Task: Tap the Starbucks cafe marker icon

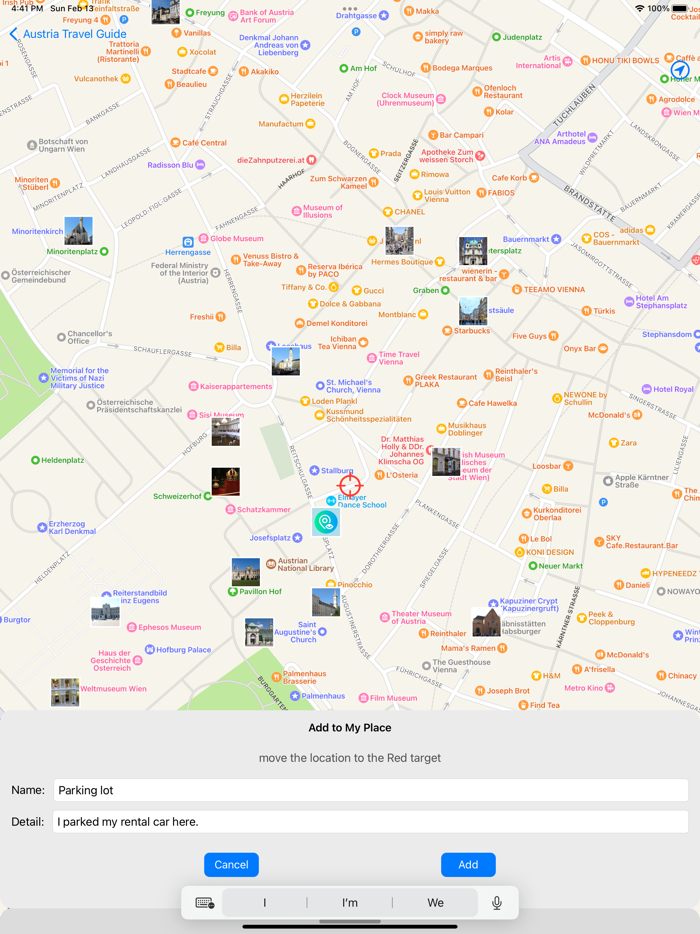Action: tap(447, 331)
